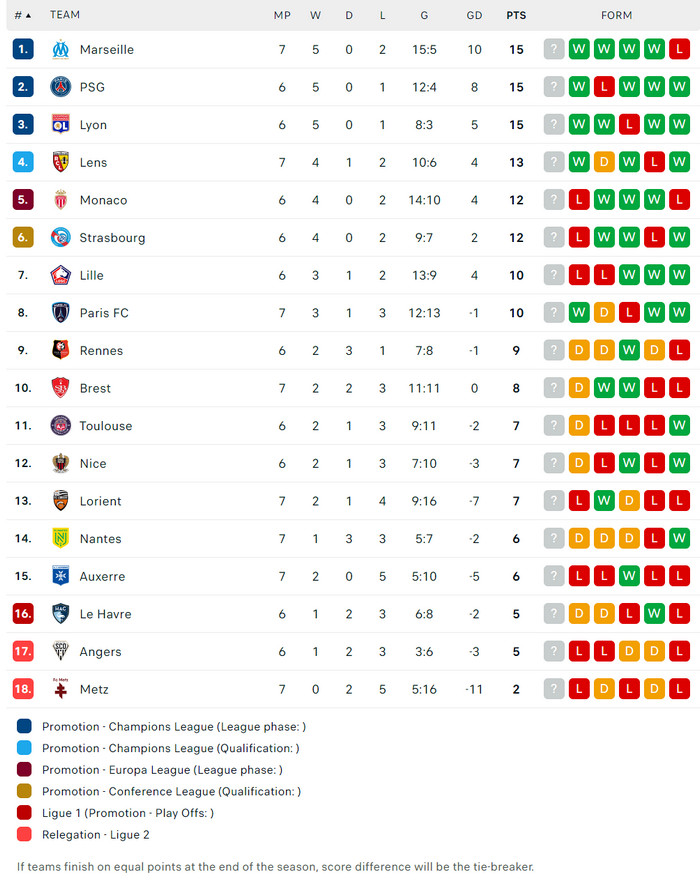Viewport: 700px width, 884px height.
Task: Sort standings by PTS column header
Action: (x=516, y=15)
